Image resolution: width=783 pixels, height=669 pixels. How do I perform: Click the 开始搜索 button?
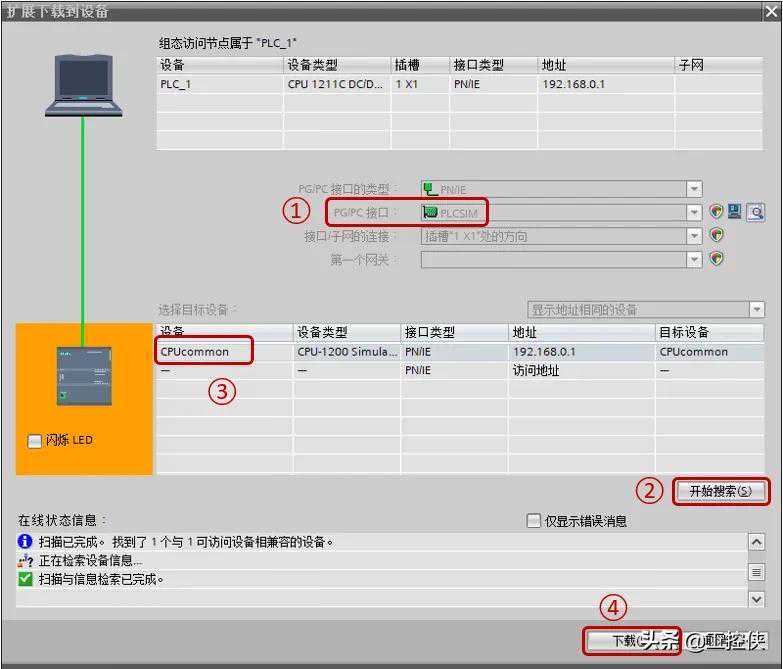[x=721, y=491]
